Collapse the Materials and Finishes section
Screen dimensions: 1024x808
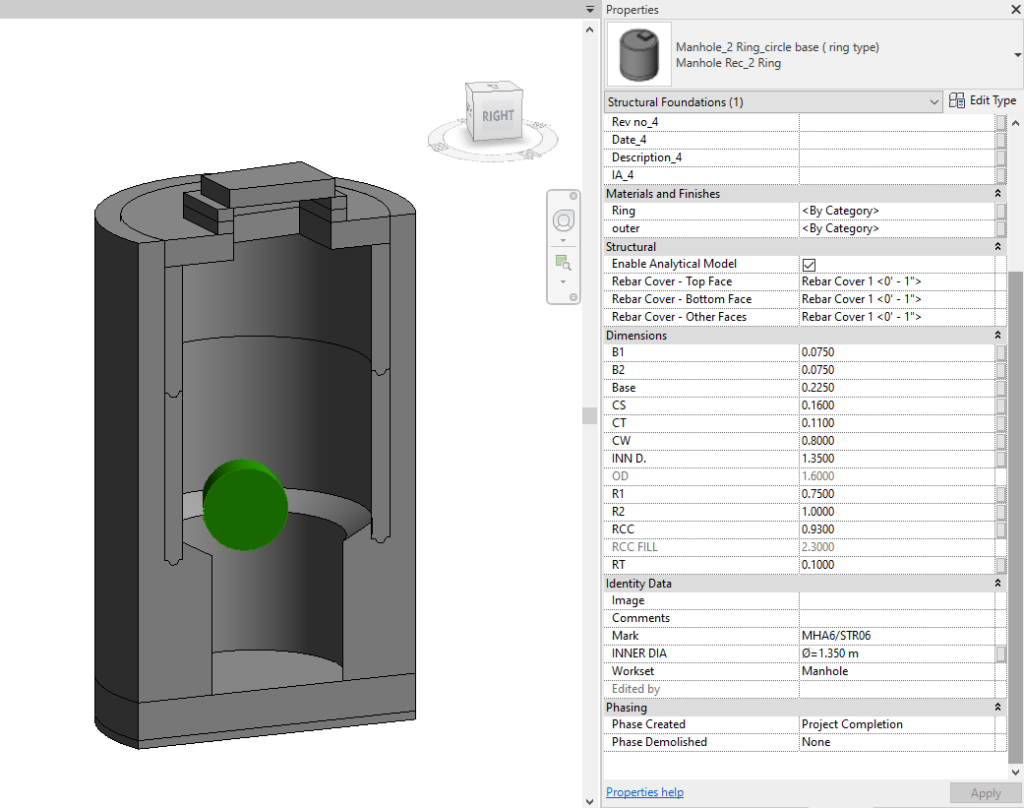click(997, 193)
